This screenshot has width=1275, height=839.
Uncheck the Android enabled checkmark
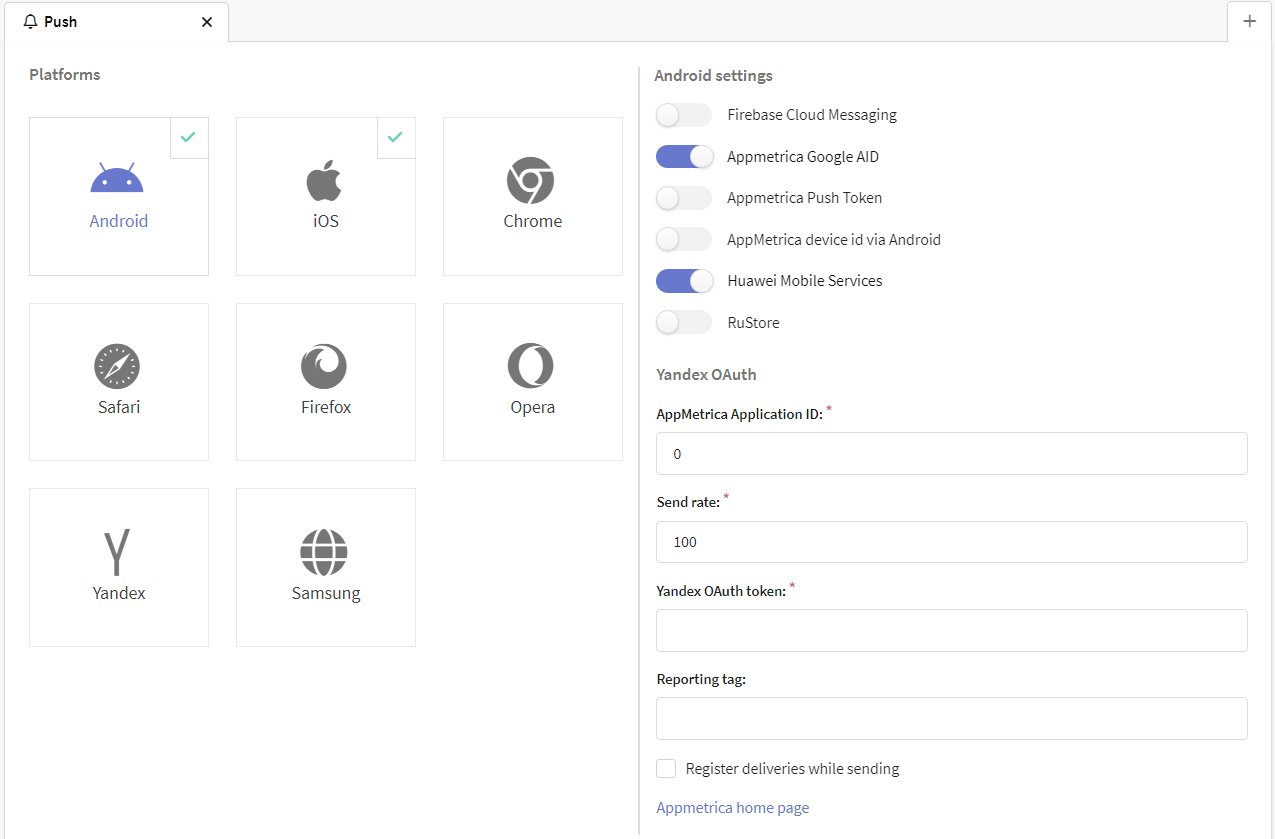tap(189, 138)
